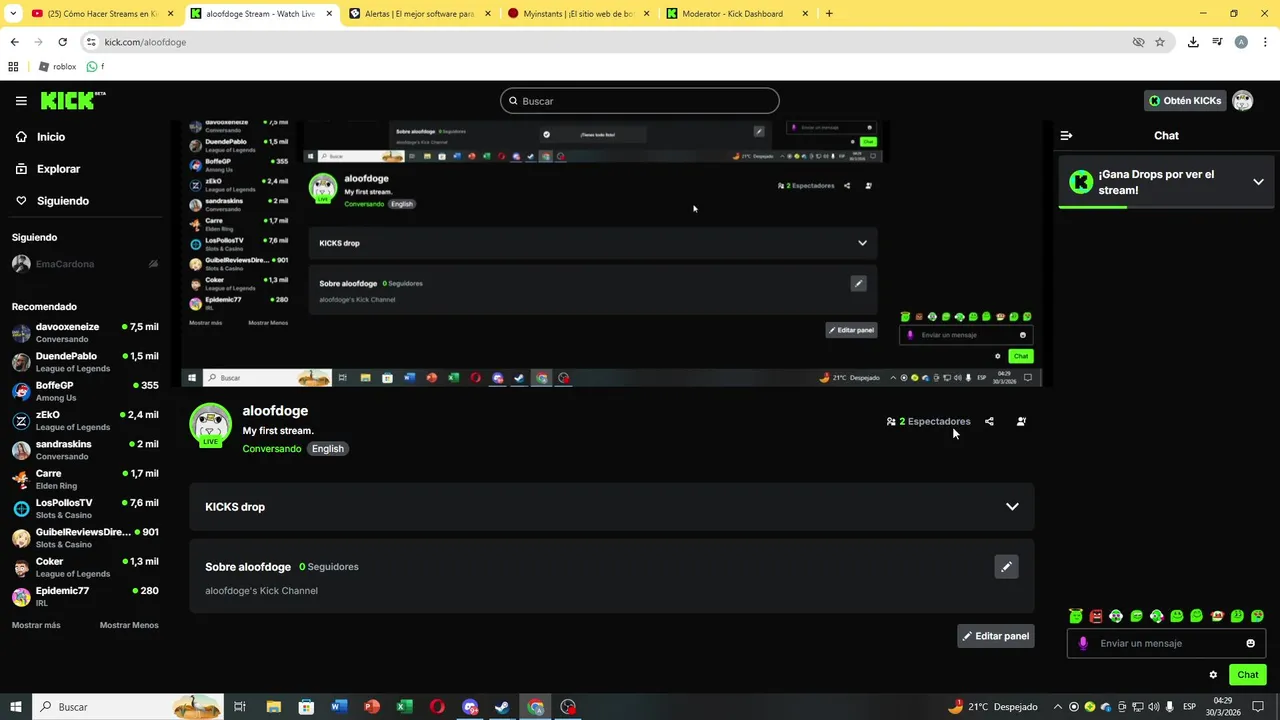The height and width of the screenshot is (720, 1280).
Task: Show hidden system tray icons
Action: (1057, 707)
